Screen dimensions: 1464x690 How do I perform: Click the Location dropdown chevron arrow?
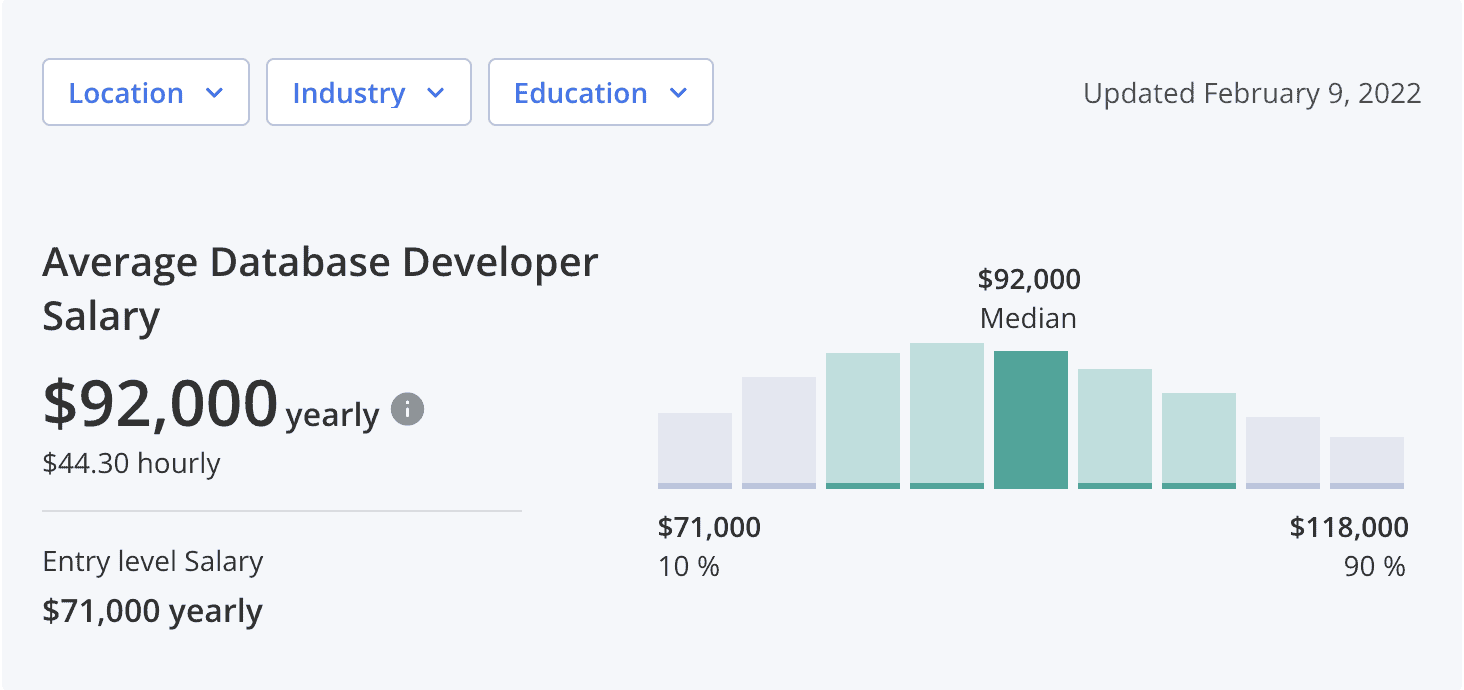click(214, 92)
